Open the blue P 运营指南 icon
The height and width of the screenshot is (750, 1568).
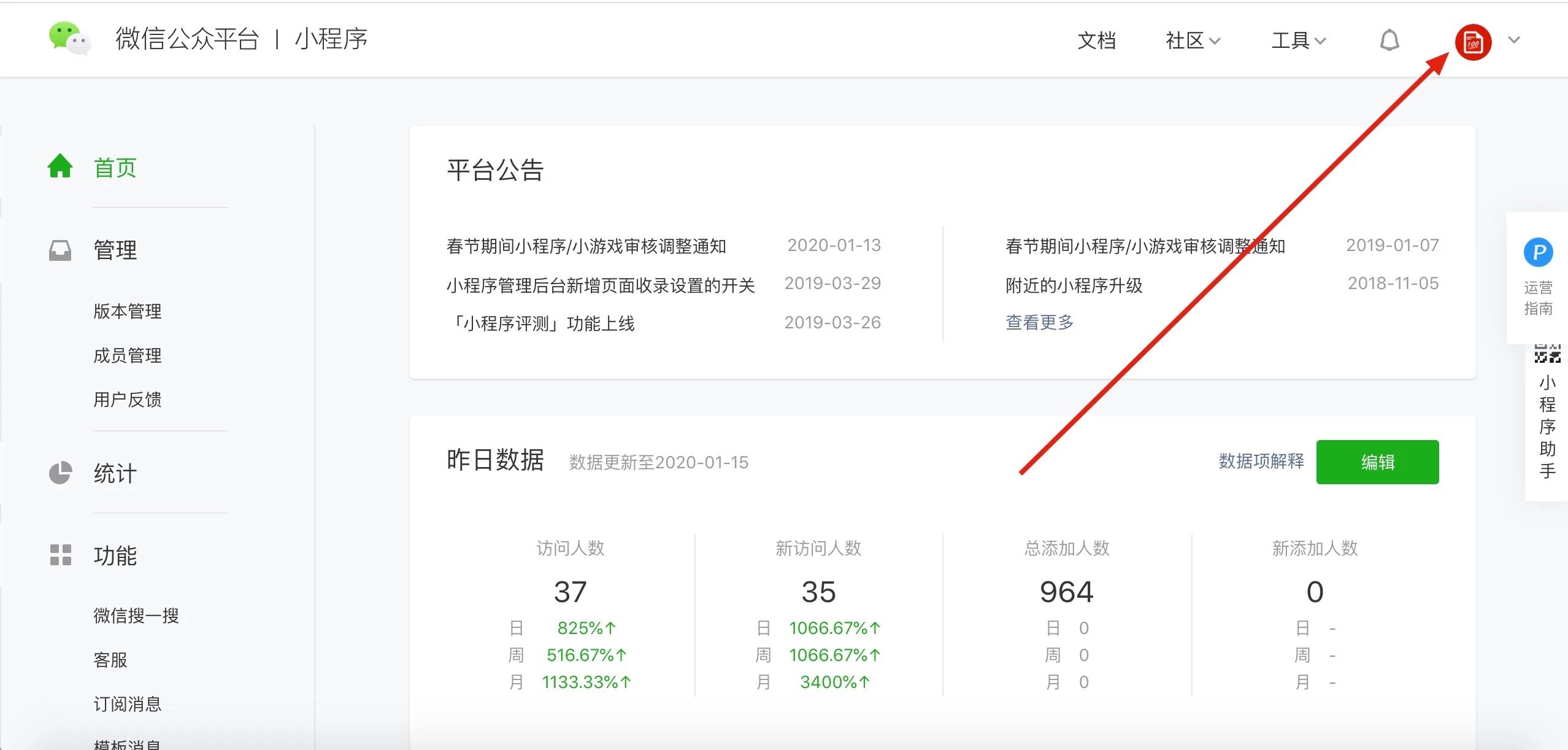(x=1538, y=253)
